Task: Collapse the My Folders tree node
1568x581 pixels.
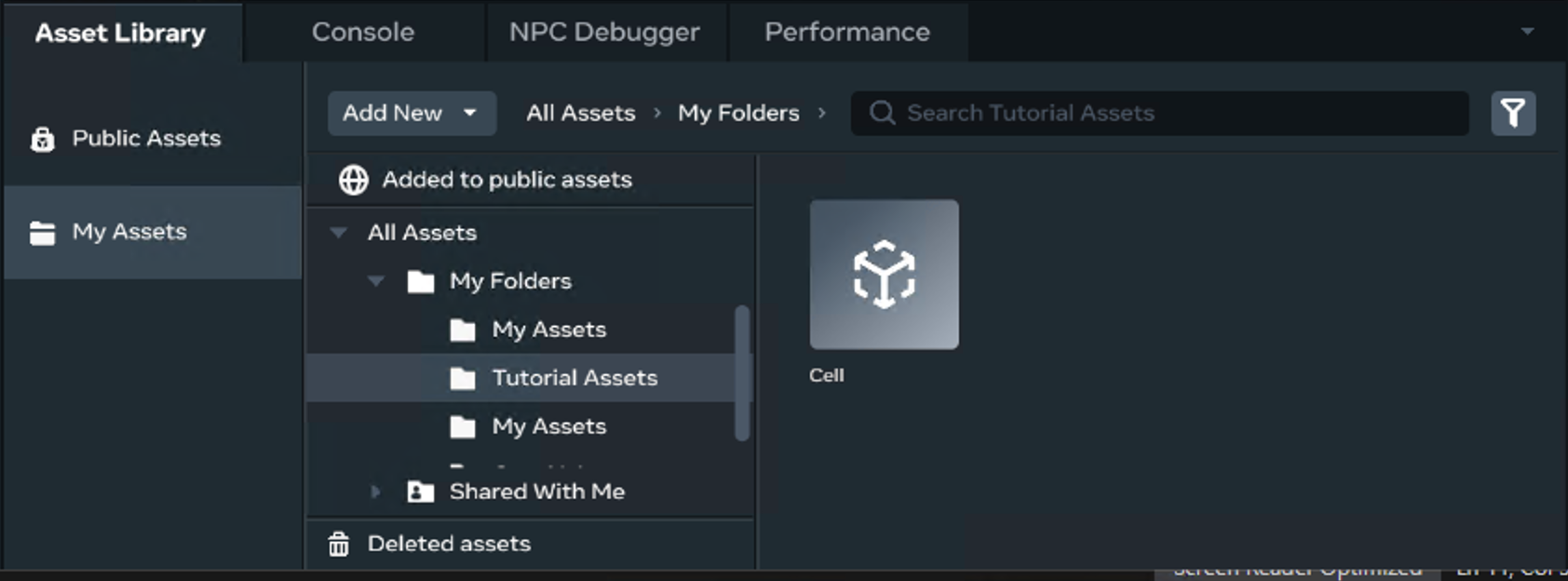Action: 376,281
